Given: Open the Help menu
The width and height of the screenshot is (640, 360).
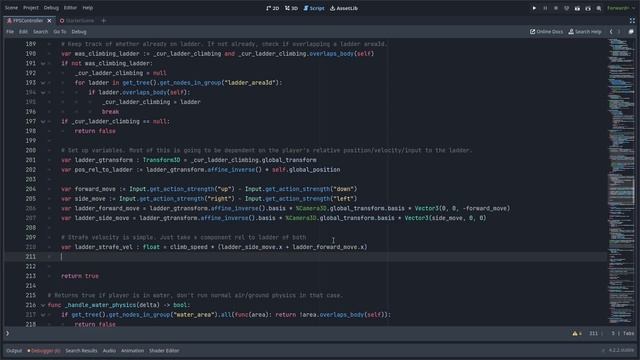Looking at the screenshot, I should (88, 8).
